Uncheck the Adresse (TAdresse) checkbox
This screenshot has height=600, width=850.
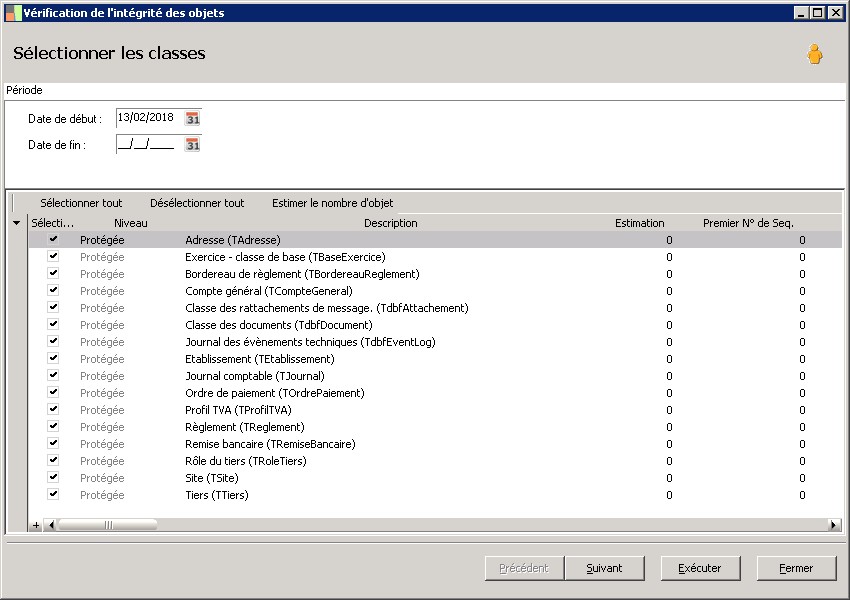[x=53, y=240]
